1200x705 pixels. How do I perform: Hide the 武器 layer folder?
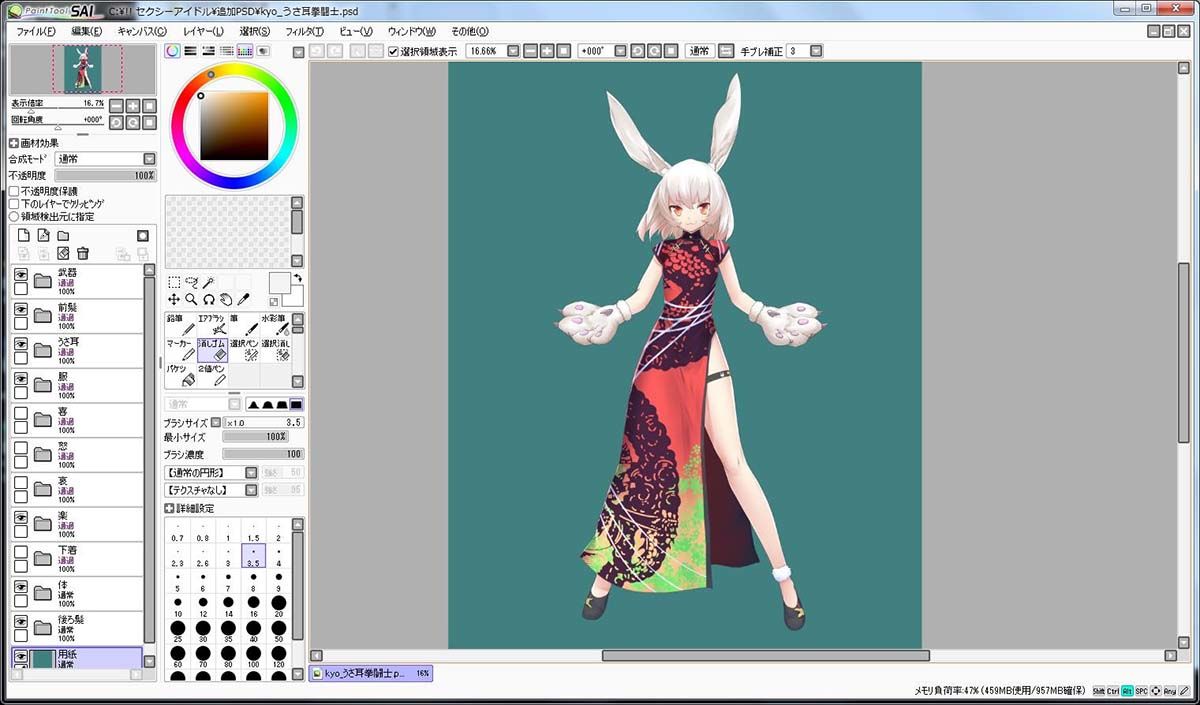click(20, 274)
